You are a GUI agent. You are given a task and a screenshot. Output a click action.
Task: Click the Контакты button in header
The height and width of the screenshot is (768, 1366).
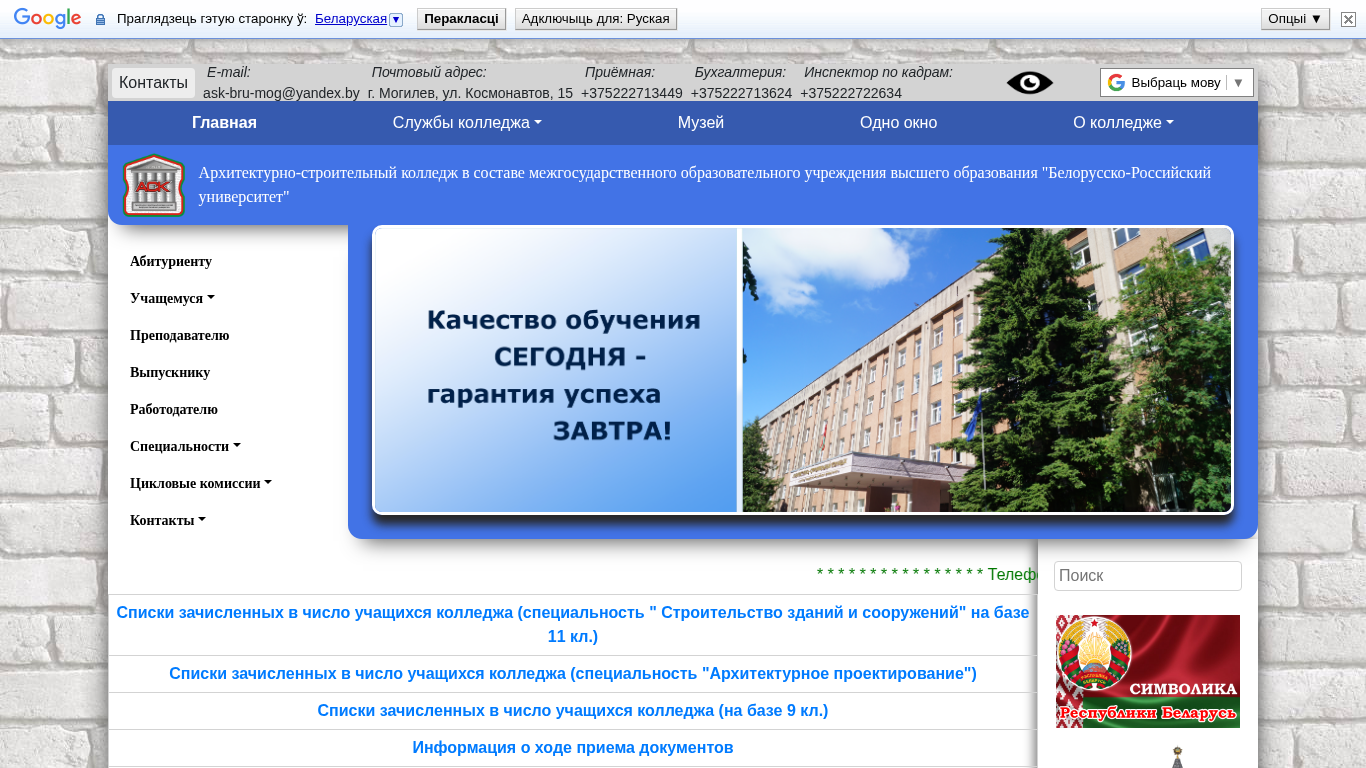tap(153, 83)
